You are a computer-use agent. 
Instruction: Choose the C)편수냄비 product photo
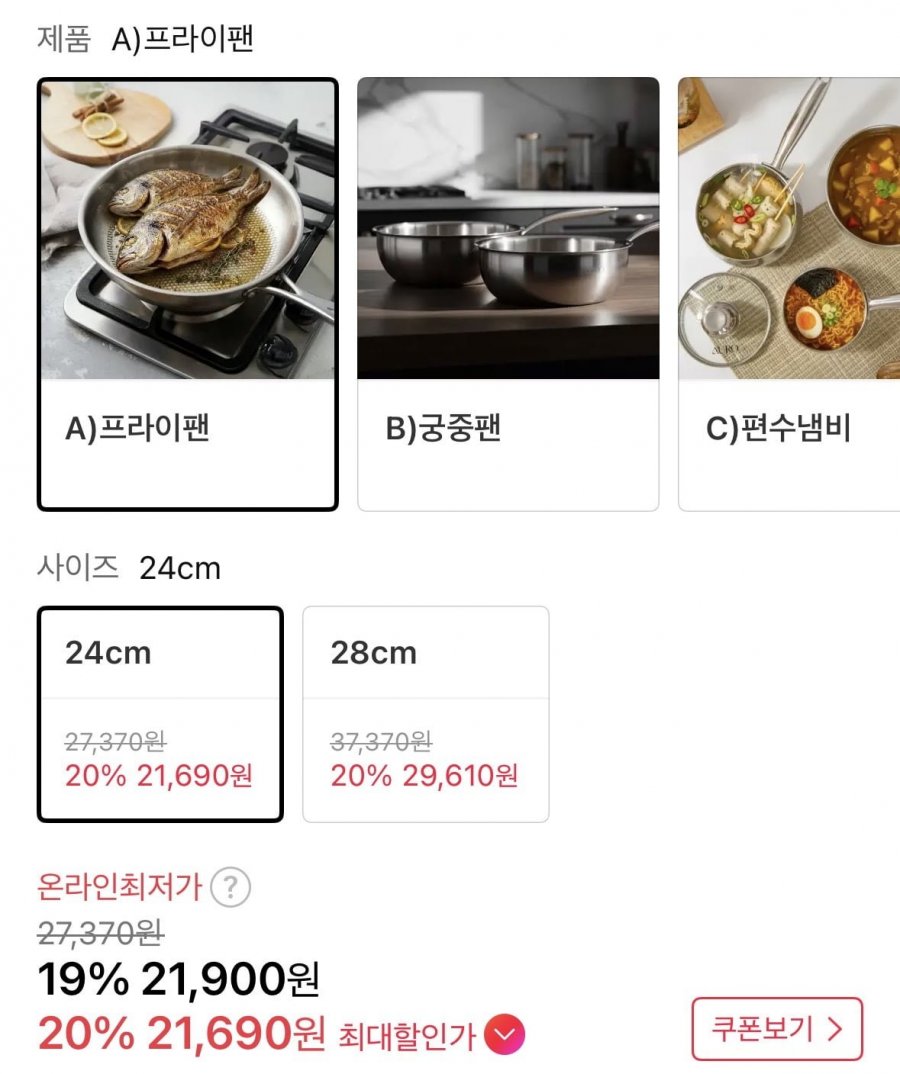click(789, 229)
